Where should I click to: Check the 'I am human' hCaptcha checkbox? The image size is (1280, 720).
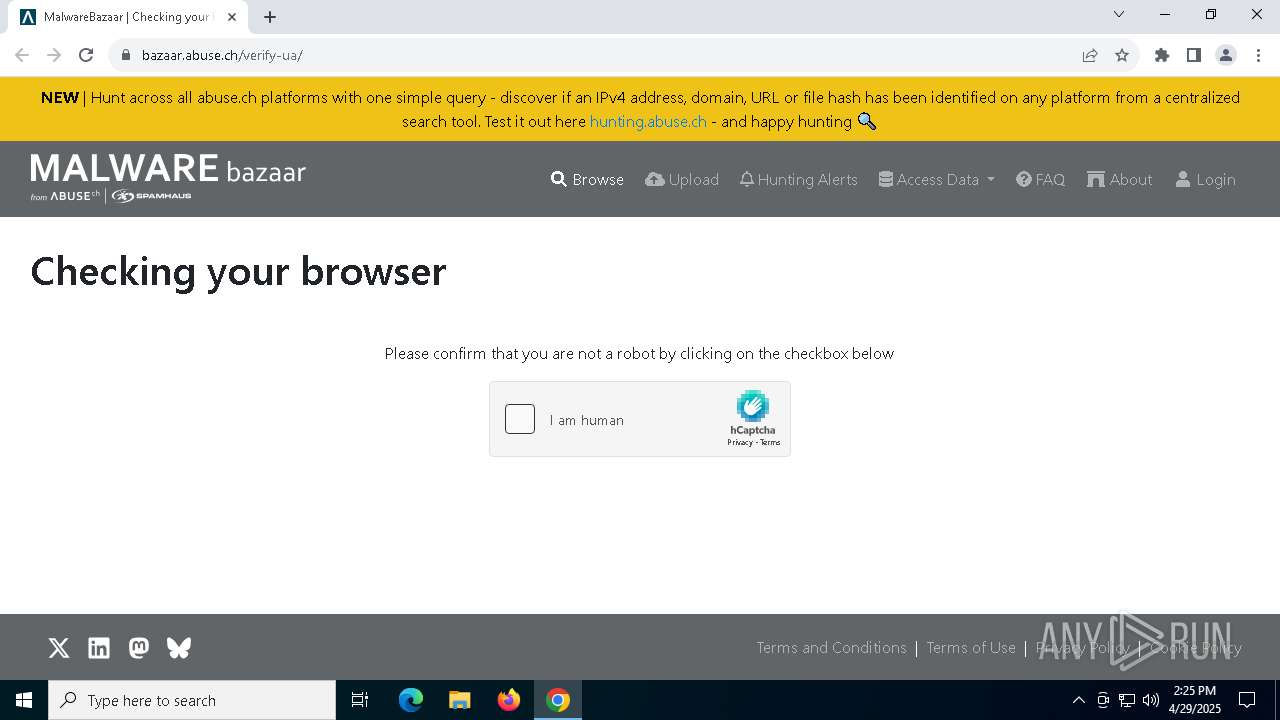[520, 419]
